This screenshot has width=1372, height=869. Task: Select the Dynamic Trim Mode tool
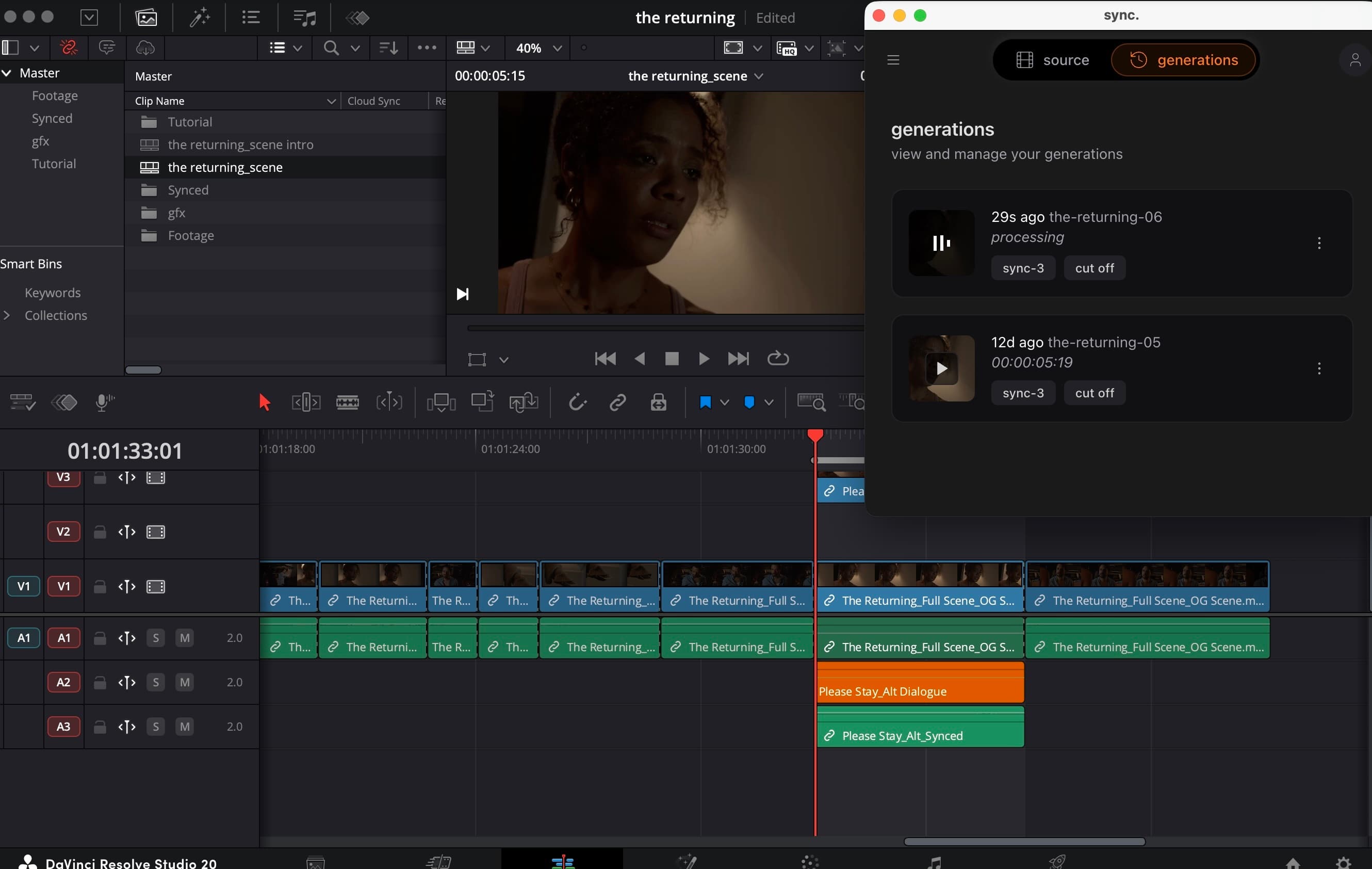tap(389, 403)
